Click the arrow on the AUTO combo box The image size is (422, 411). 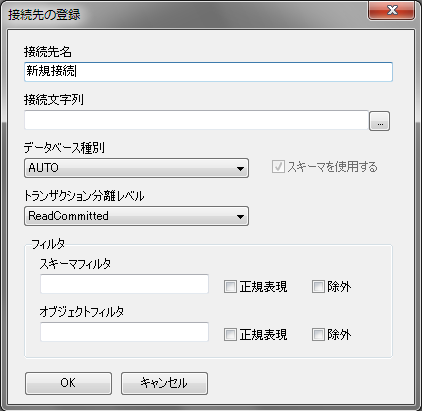240,168
